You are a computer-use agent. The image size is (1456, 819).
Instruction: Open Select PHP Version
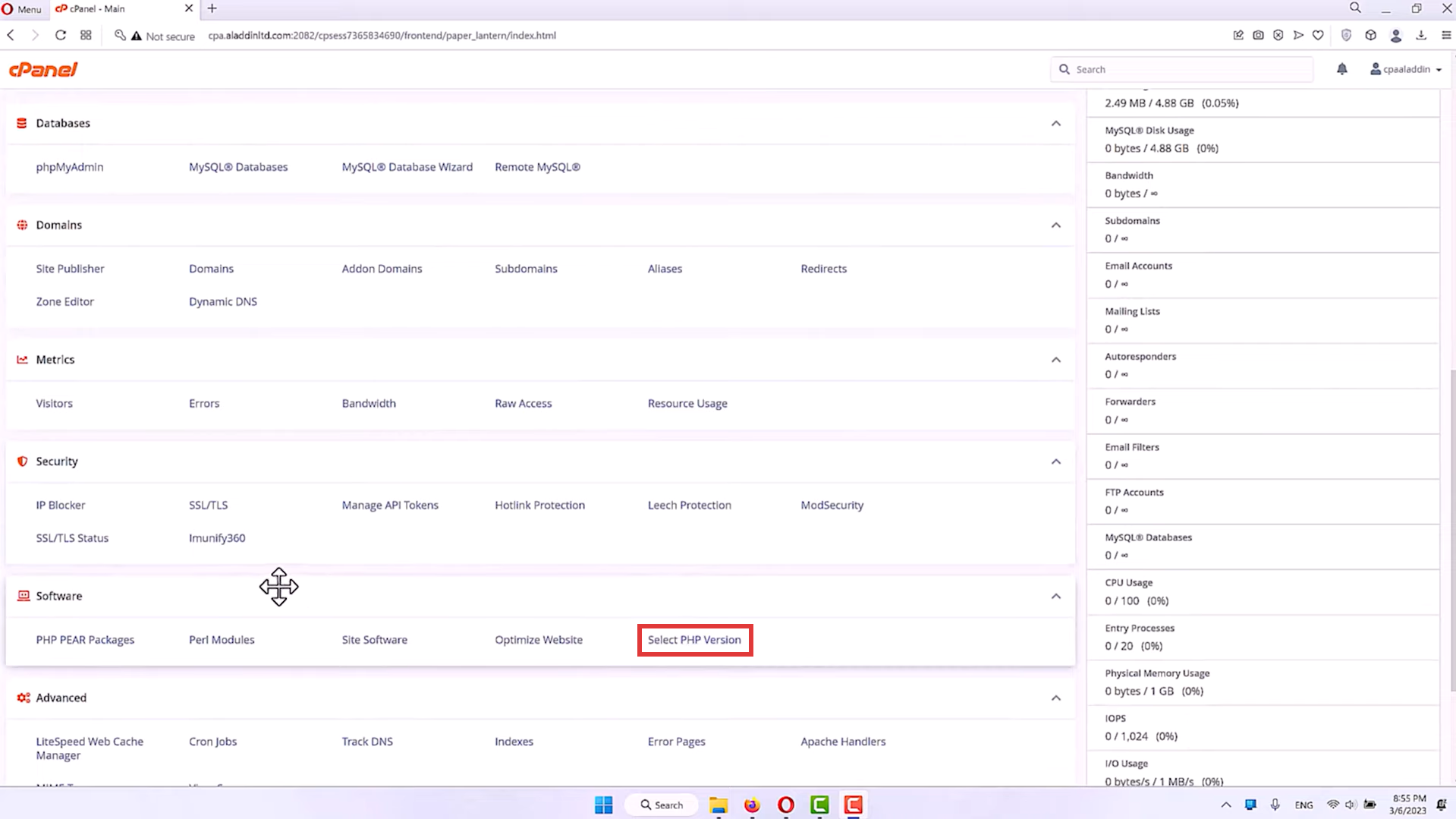[x=694, y=640]
